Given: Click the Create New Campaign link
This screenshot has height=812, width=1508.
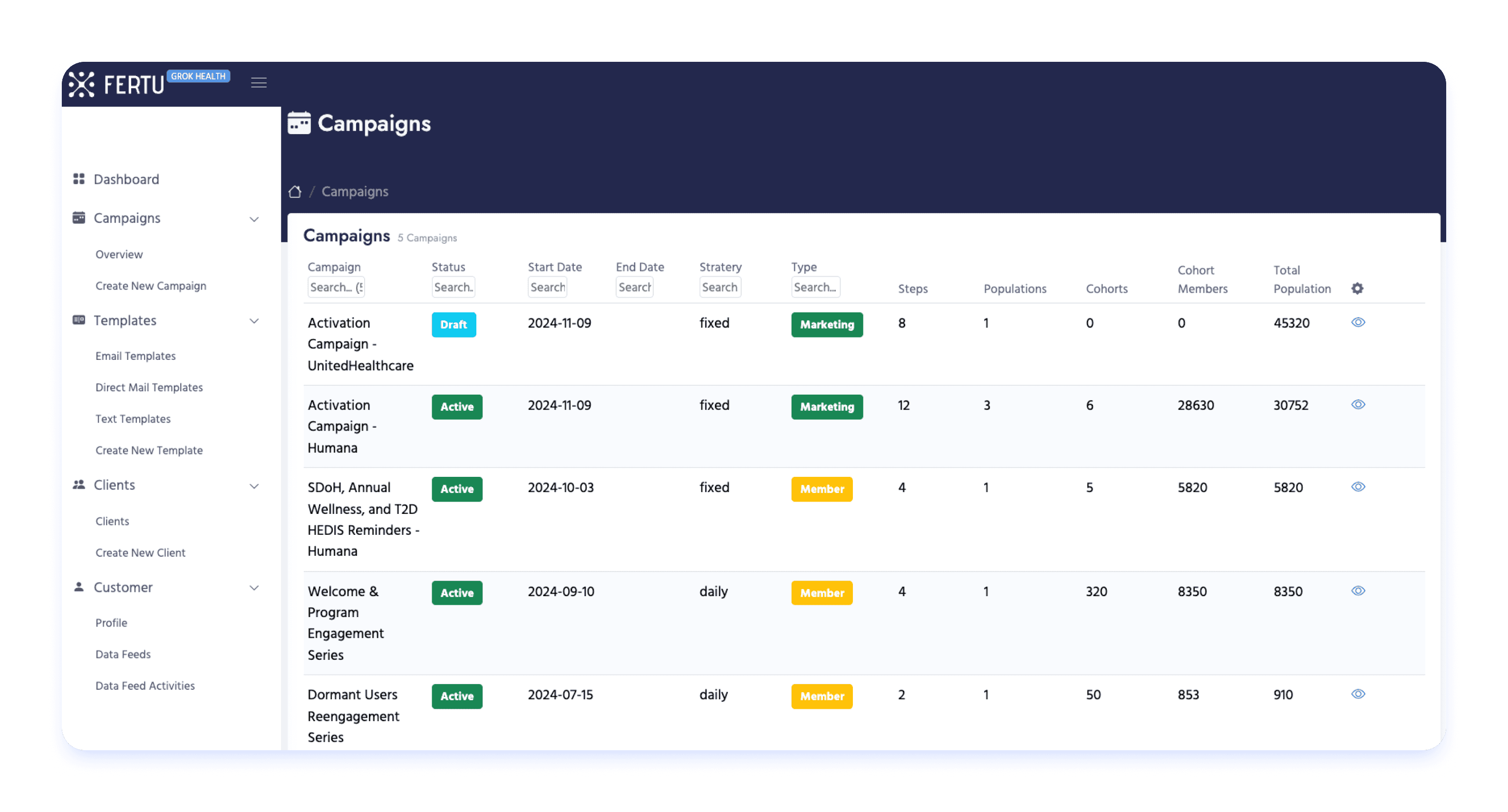Looking at the screenshot, I should pyautogui.click(x=150, y=286).
